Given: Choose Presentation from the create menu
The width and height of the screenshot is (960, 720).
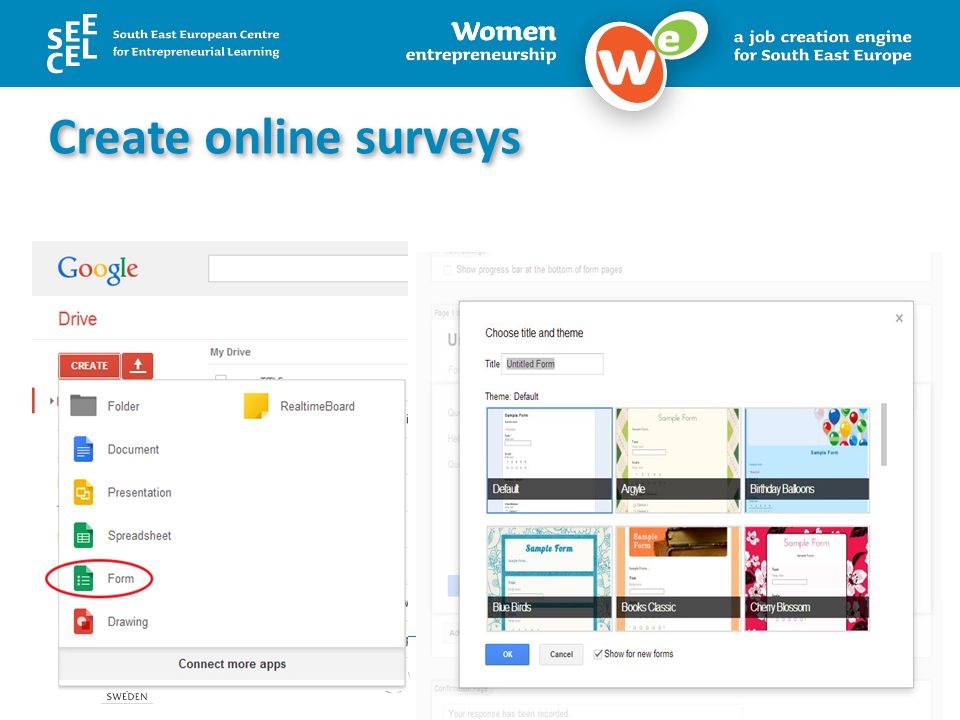Looking at the screenshot, I should tap(140, 492).
